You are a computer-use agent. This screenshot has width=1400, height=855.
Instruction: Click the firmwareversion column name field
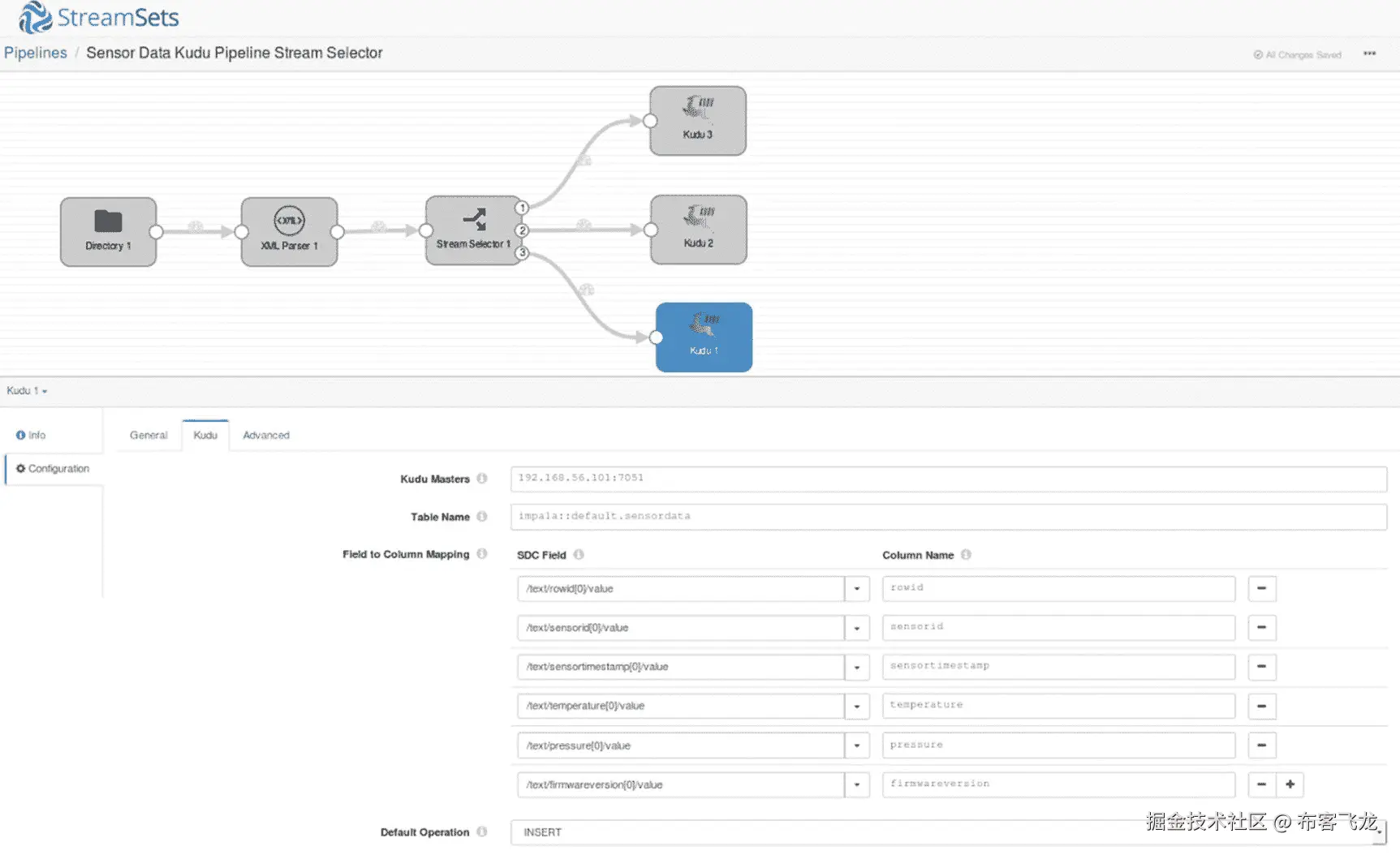point(1058,784)
